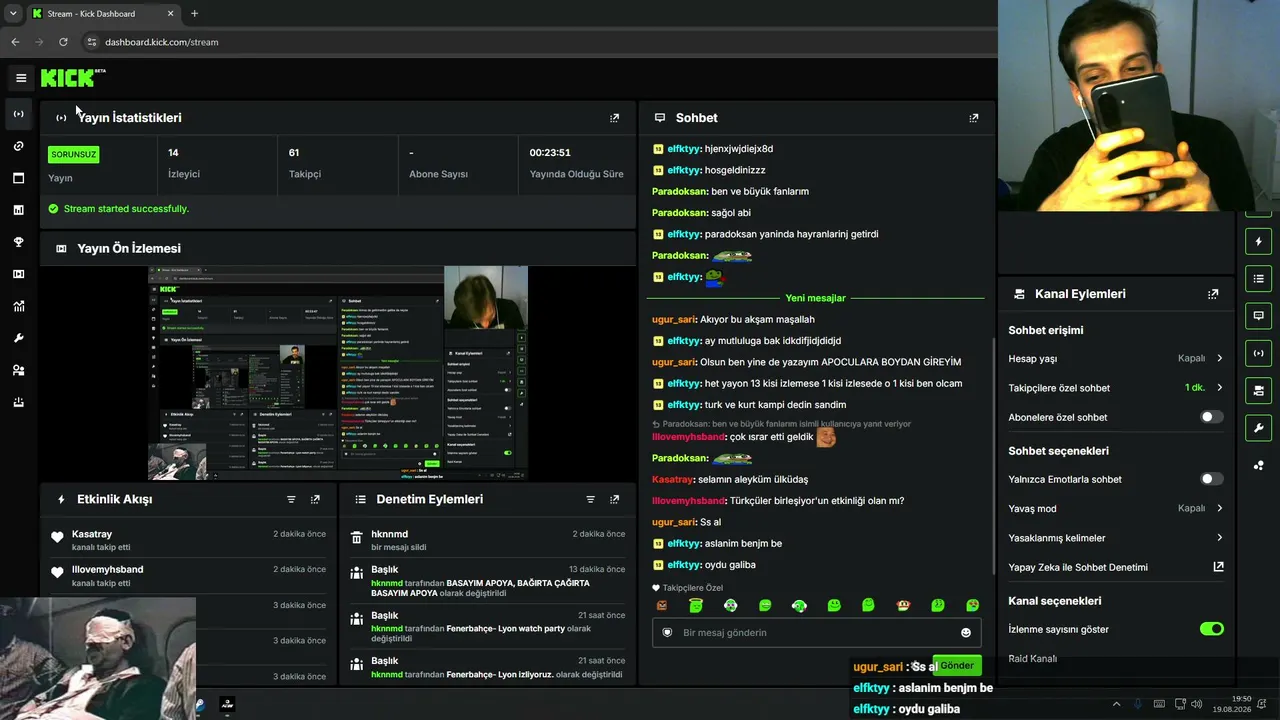Expand Takipçilere özel sohbet chevron
This screenshot has height=720, width=1280.
click(1219, 387)
